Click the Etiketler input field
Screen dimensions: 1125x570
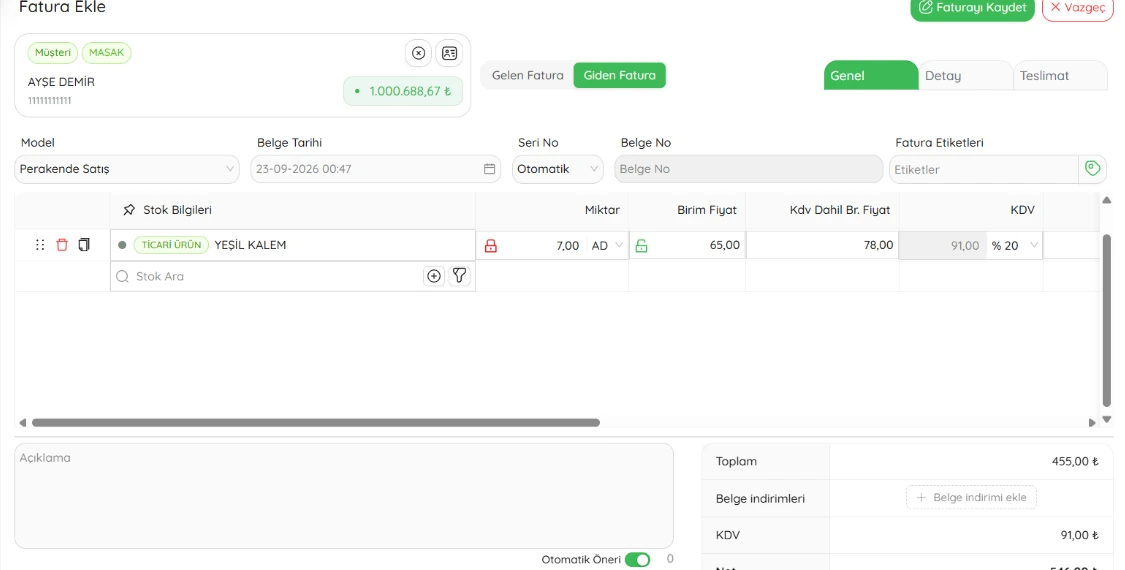coord(984,169)
